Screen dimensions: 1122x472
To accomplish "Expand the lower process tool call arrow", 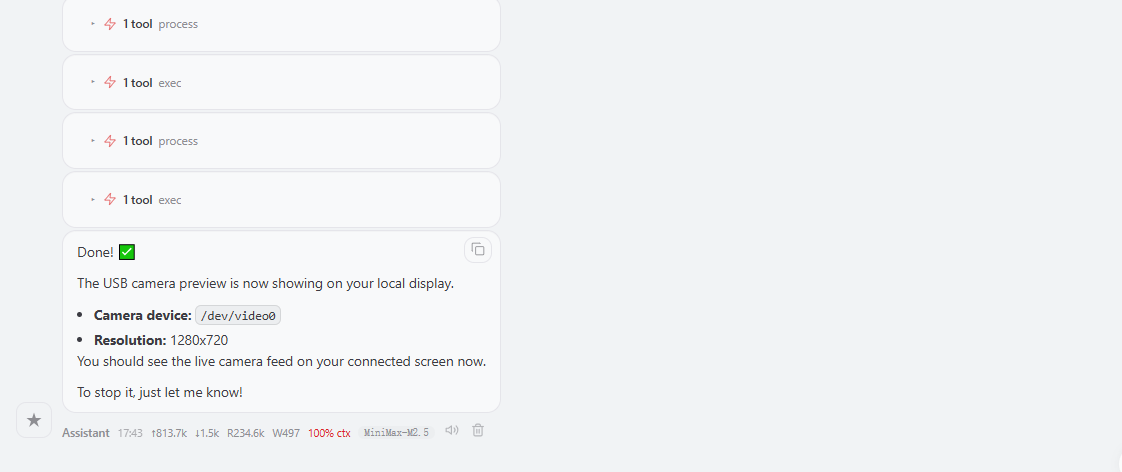I will pos(93,141).
